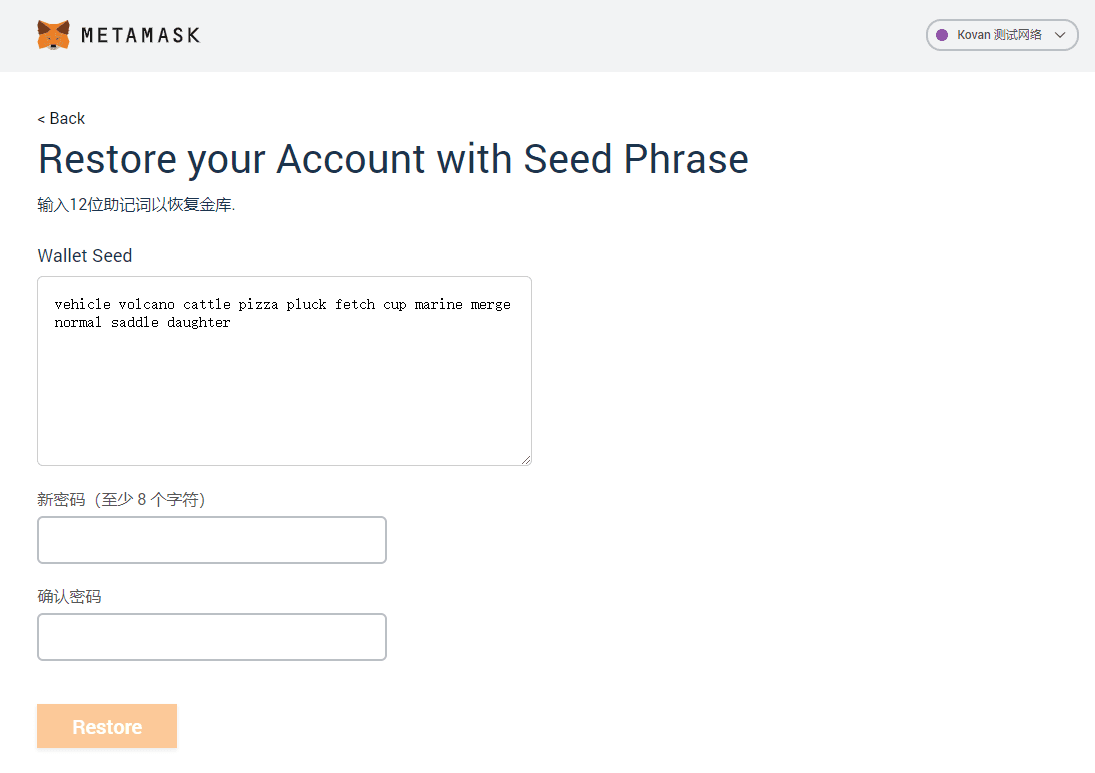The height and width of the screenshot is (773, 1095).
Task: Go back using the Back link
Action: pos(61,119)
